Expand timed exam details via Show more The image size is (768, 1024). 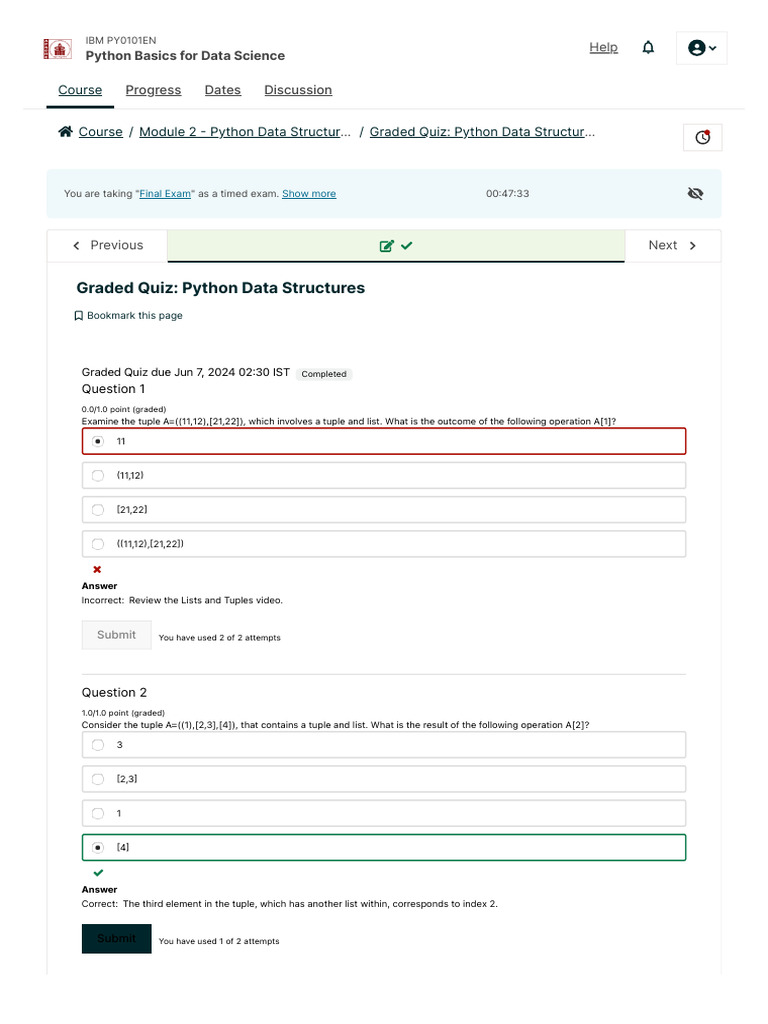point(309,194)
